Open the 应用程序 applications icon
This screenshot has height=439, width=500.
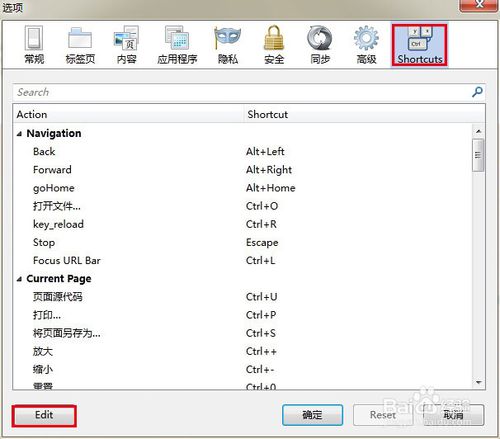click(177, 45)
